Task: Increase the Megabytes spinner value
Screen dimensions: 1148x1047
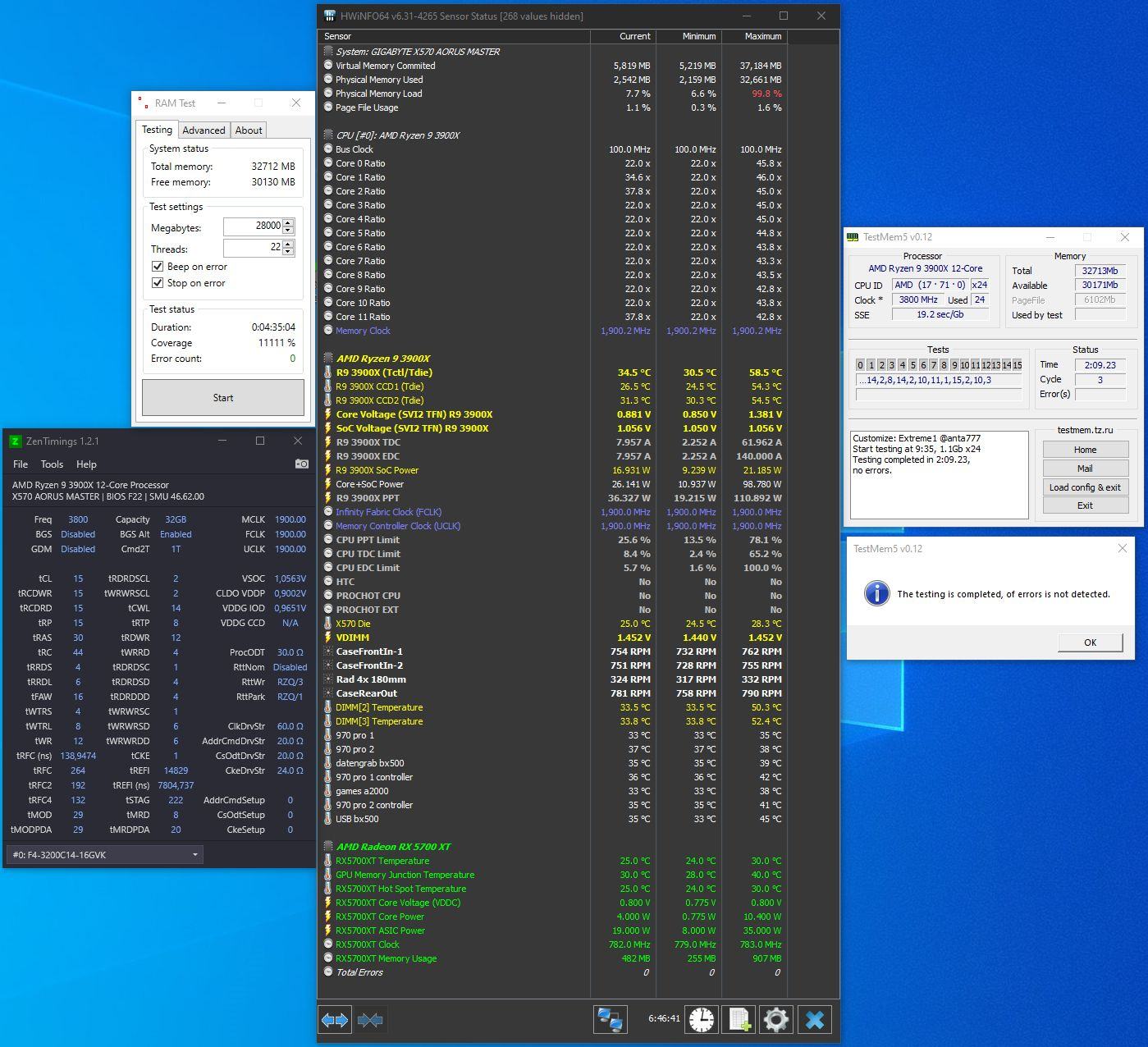Action: [288, 222]
